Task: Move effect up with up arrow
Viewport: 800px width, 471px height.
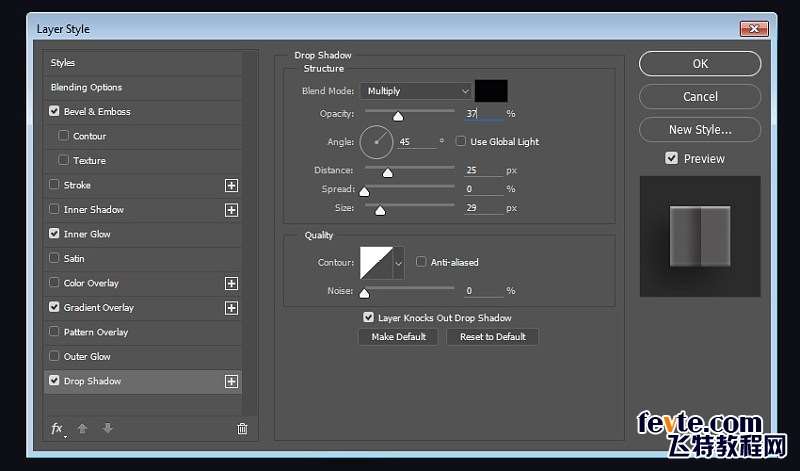Action: (82, 429)
